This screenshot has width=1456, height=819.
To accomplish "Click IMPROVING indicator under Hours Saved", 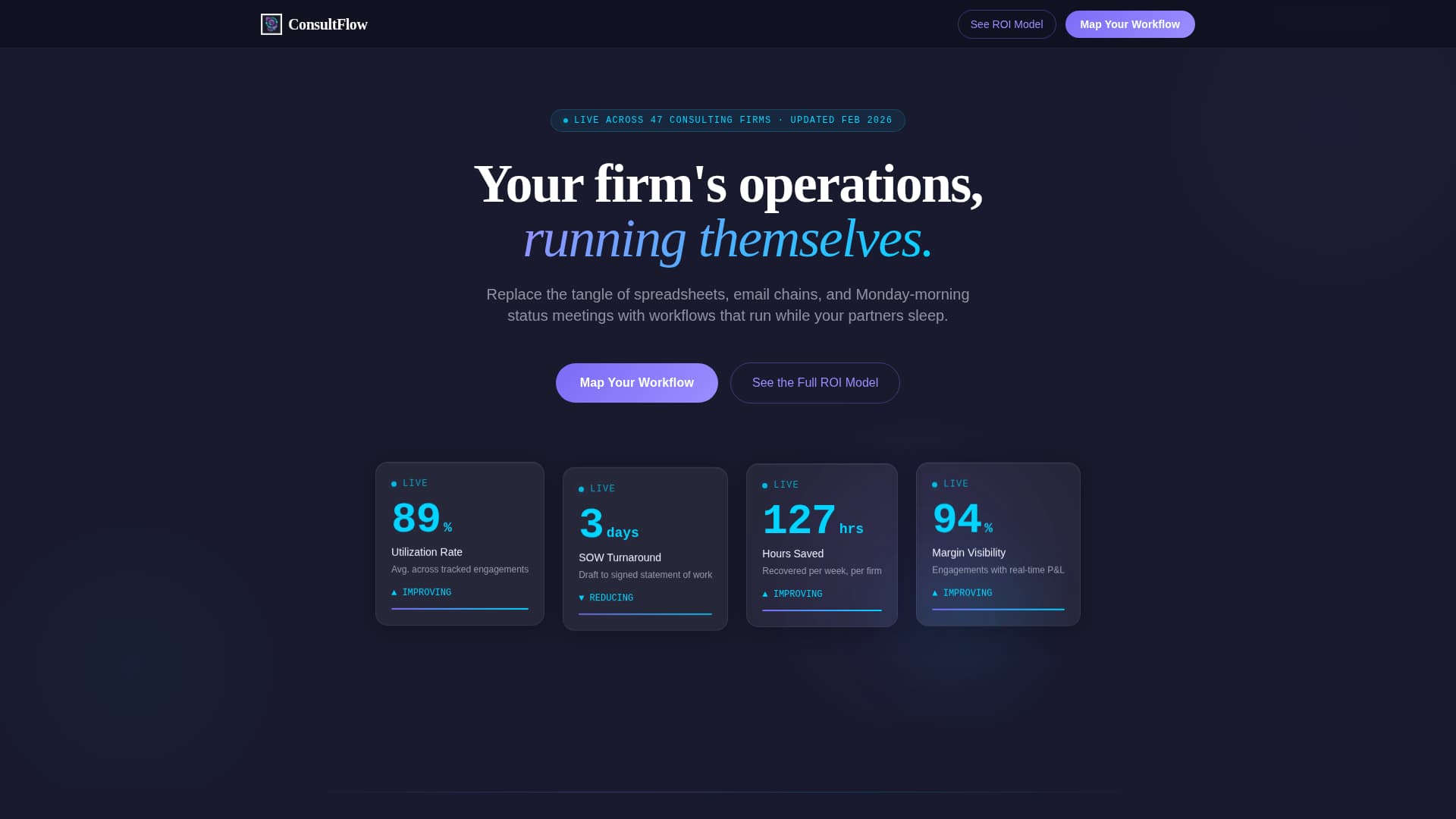I will 792,594.
